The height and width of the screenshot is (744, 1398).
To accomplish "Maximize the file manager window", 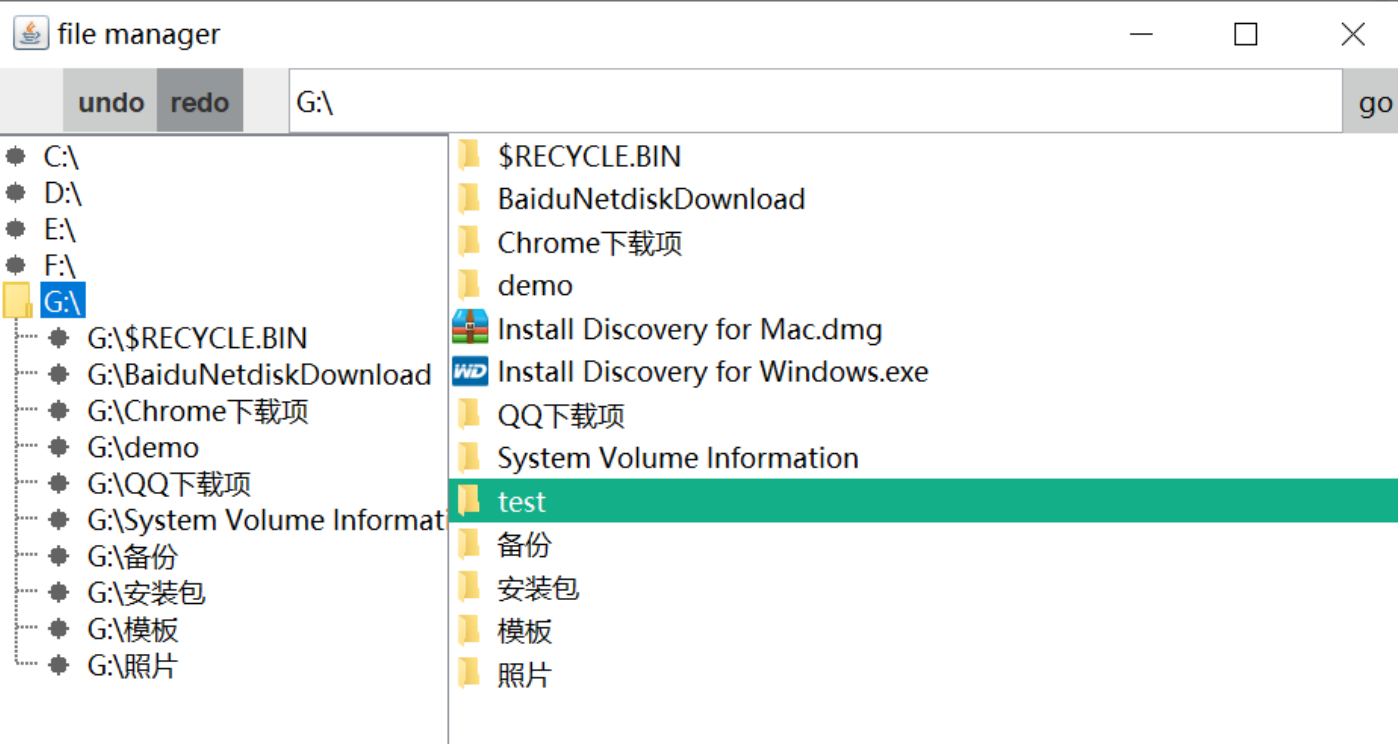I will (1245, 34).
